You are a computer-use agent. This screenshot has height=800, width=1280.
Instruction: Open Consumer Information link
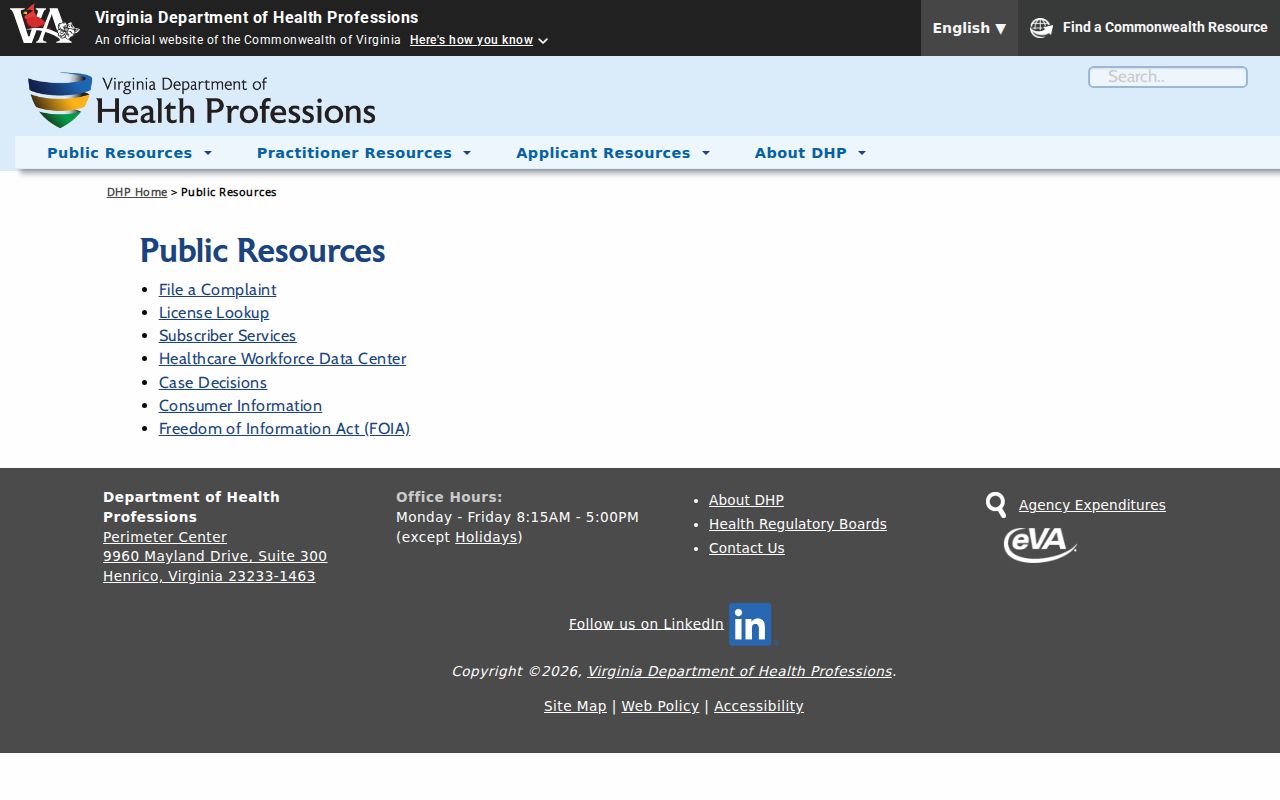point(240,406)
